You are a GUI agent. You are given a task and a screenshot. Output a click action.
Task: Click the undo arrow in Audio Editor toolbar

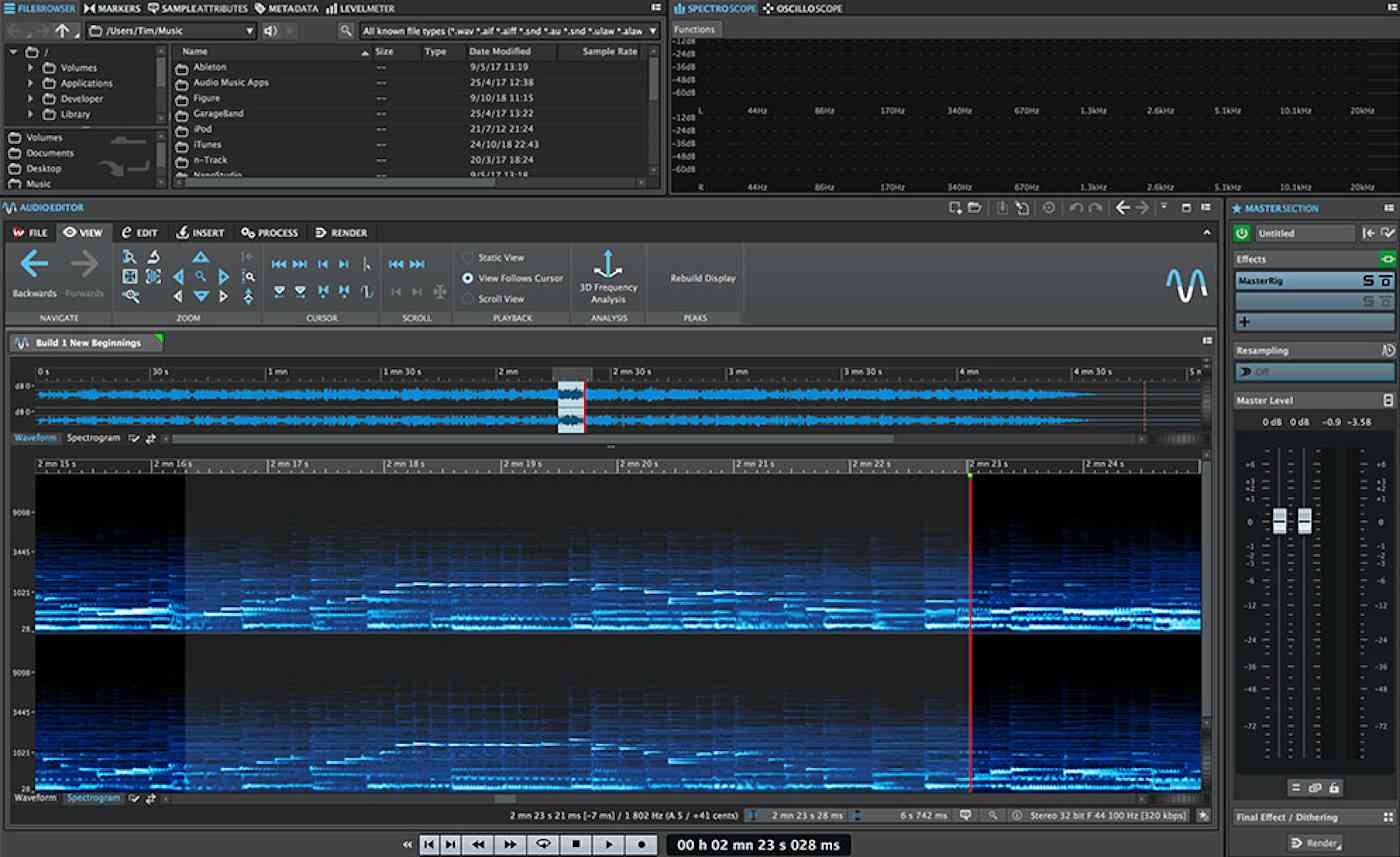coord(1075,208)
